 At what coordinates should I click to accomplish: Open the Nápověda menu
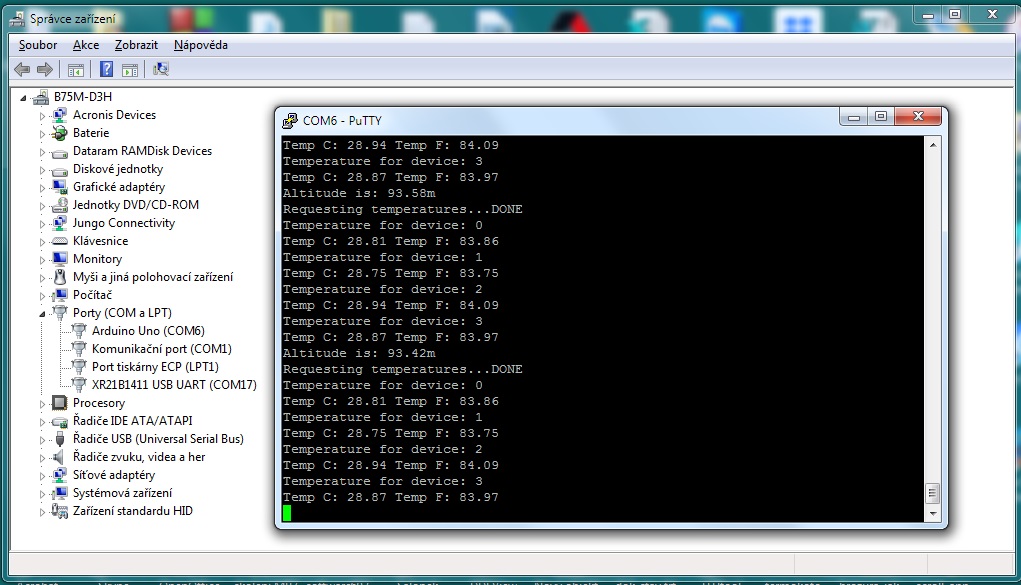click(x=201, y=45)
